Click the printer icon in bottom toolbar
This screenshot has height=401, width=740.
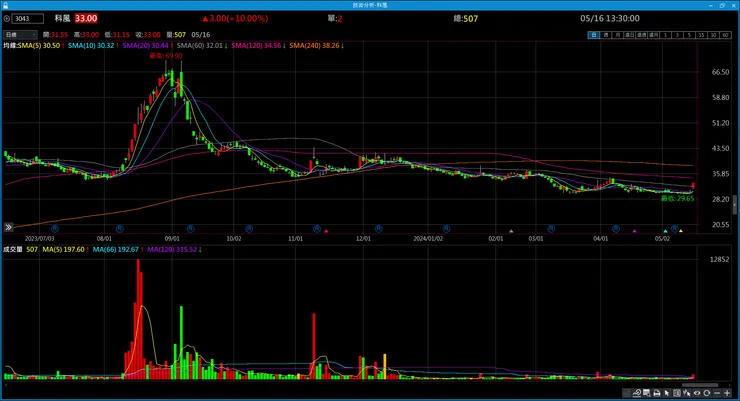click(657, 393)
